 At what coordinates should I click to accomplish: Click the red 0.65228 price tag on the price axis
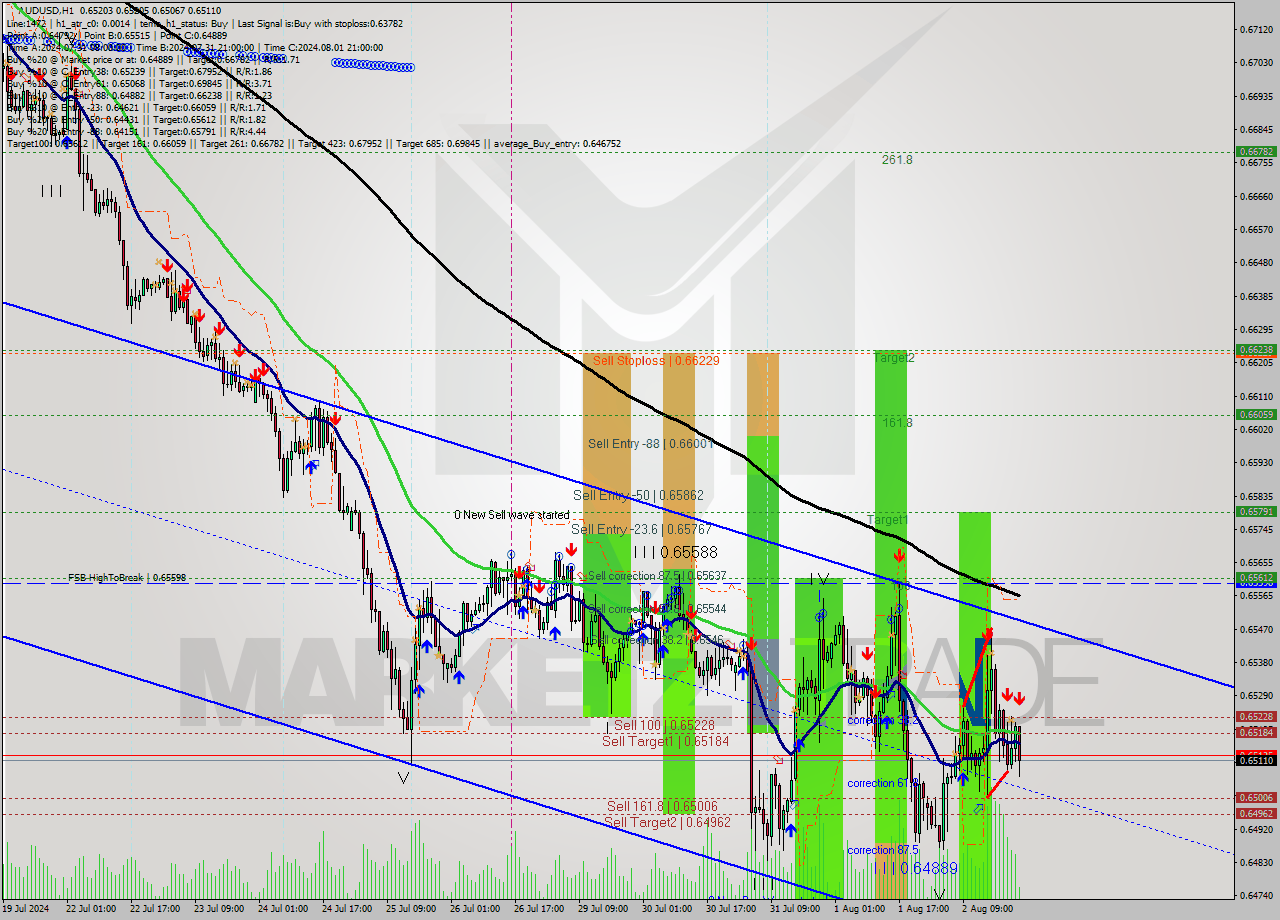point(1256,716)
